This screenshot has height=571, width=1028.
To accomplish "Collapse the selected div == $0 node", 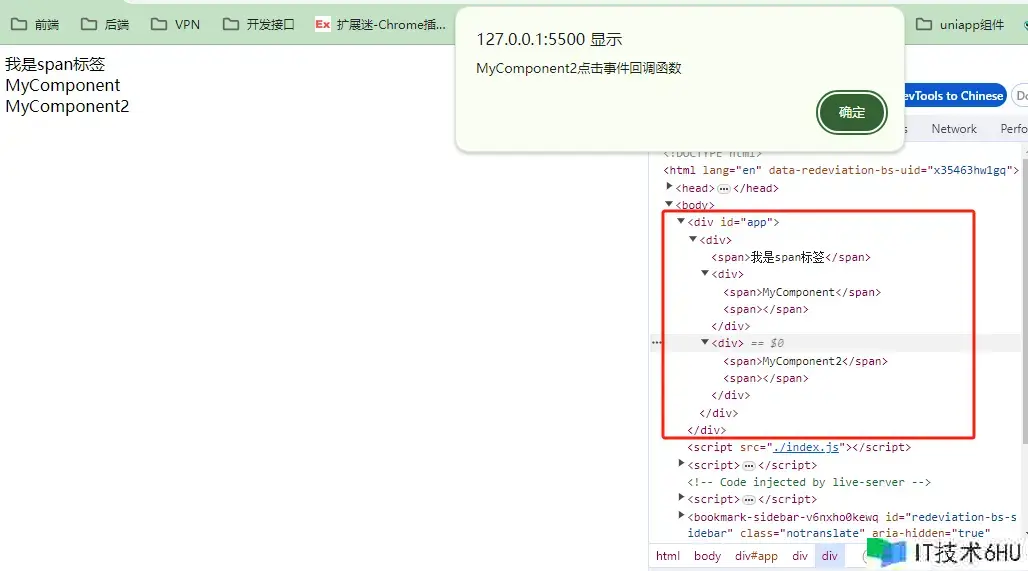I will [x=705, y=343].
